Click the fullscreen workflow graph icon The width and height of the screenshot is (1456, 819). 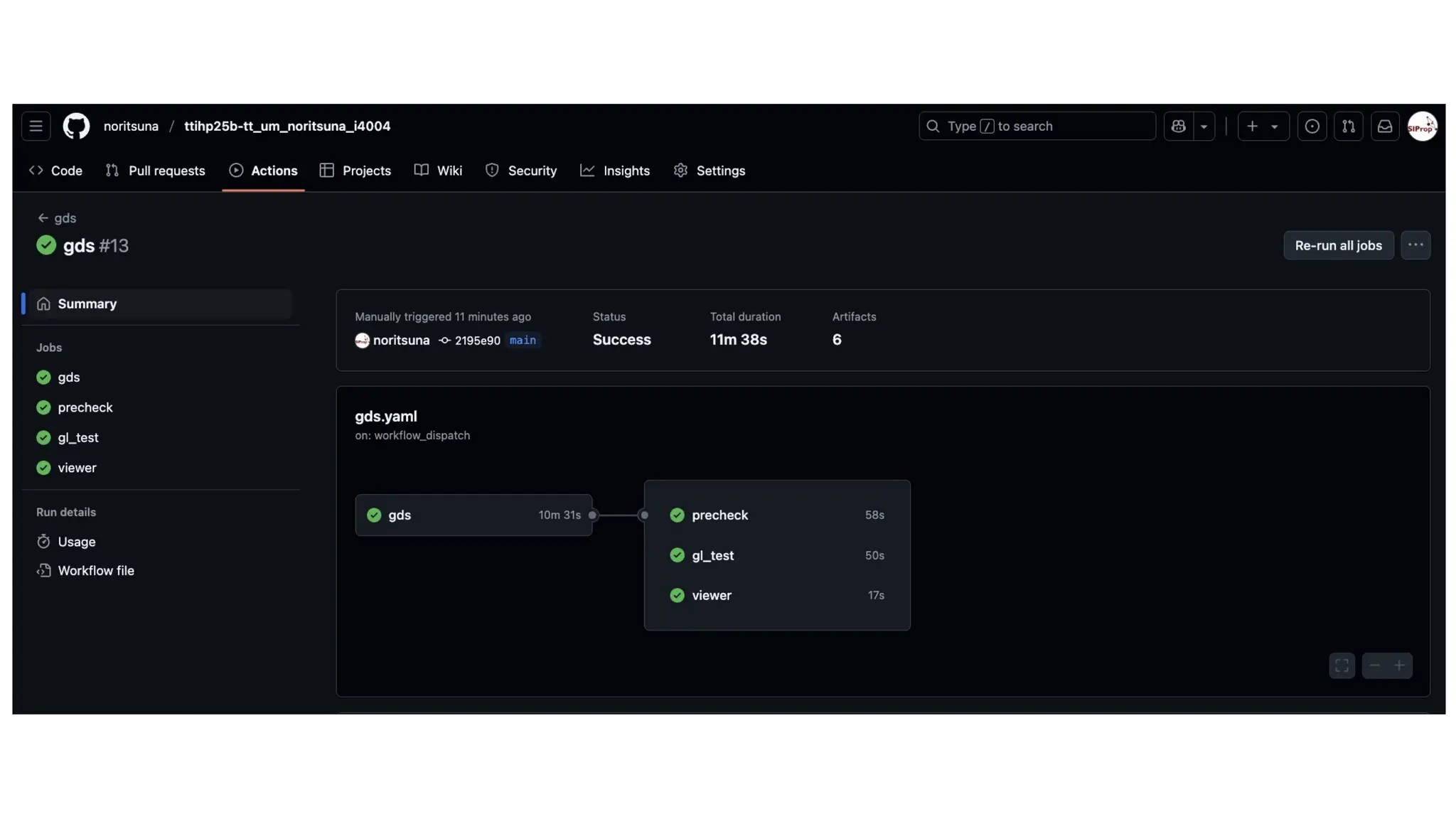1342,666
